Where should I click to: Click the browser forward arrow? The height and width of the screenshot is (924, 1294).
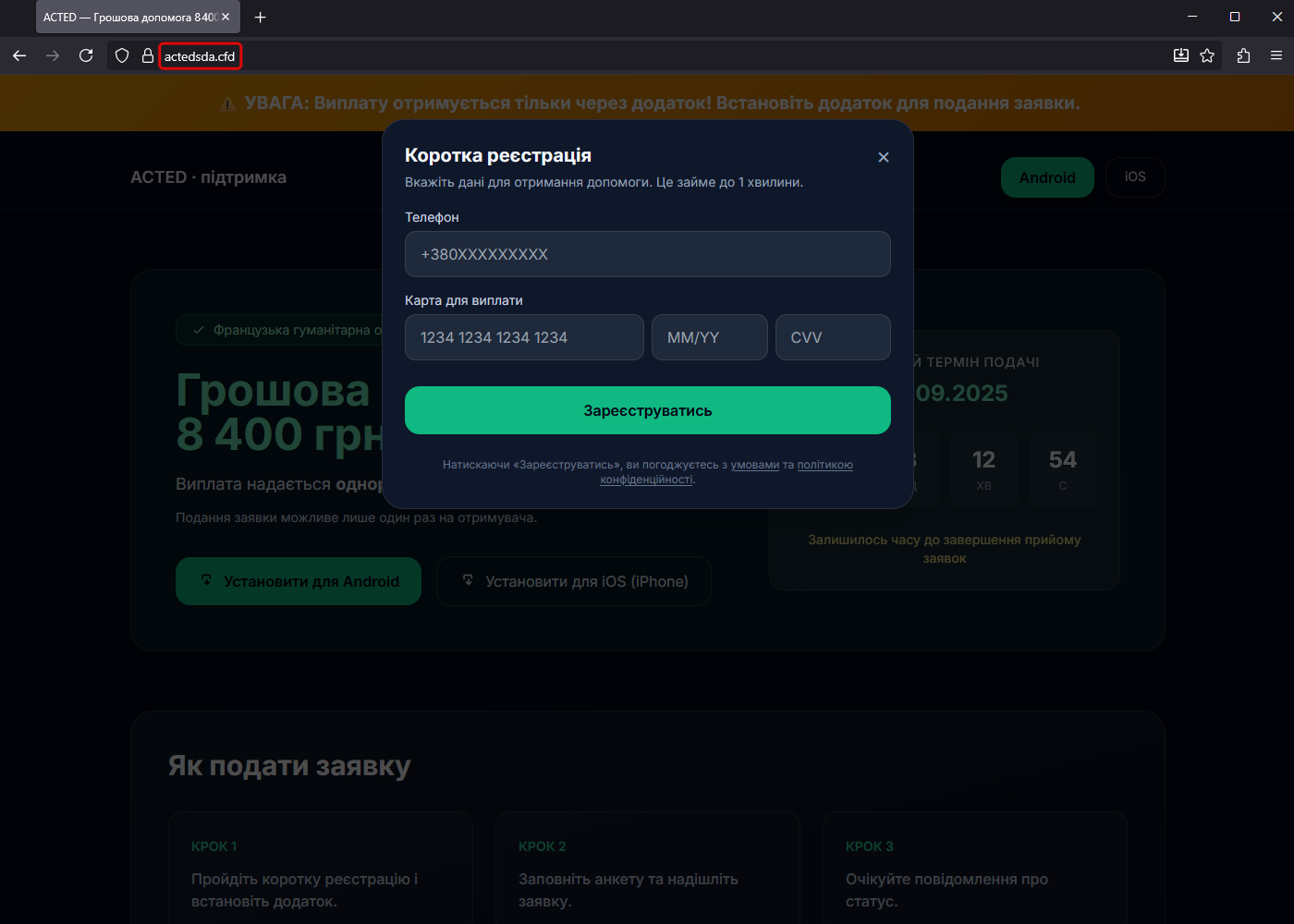(53, 56)
